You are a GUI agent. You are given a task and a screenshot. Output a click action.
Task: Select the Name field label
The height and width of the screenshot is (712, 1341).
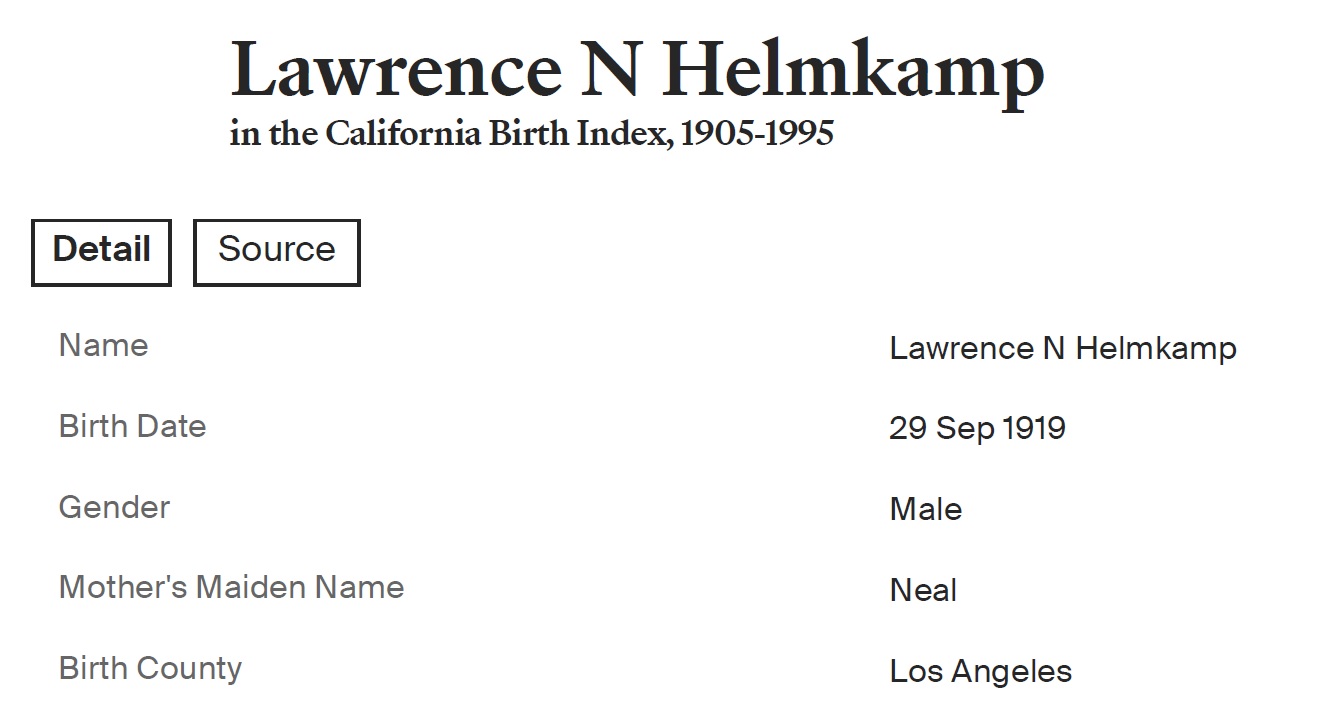(103, 345)
